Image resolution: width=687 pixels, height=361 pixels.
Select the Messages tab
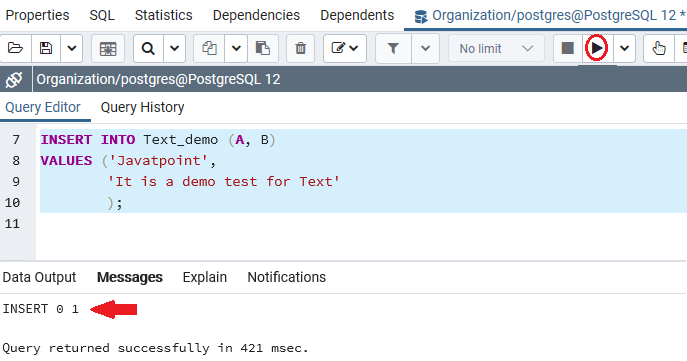(130, 277)
